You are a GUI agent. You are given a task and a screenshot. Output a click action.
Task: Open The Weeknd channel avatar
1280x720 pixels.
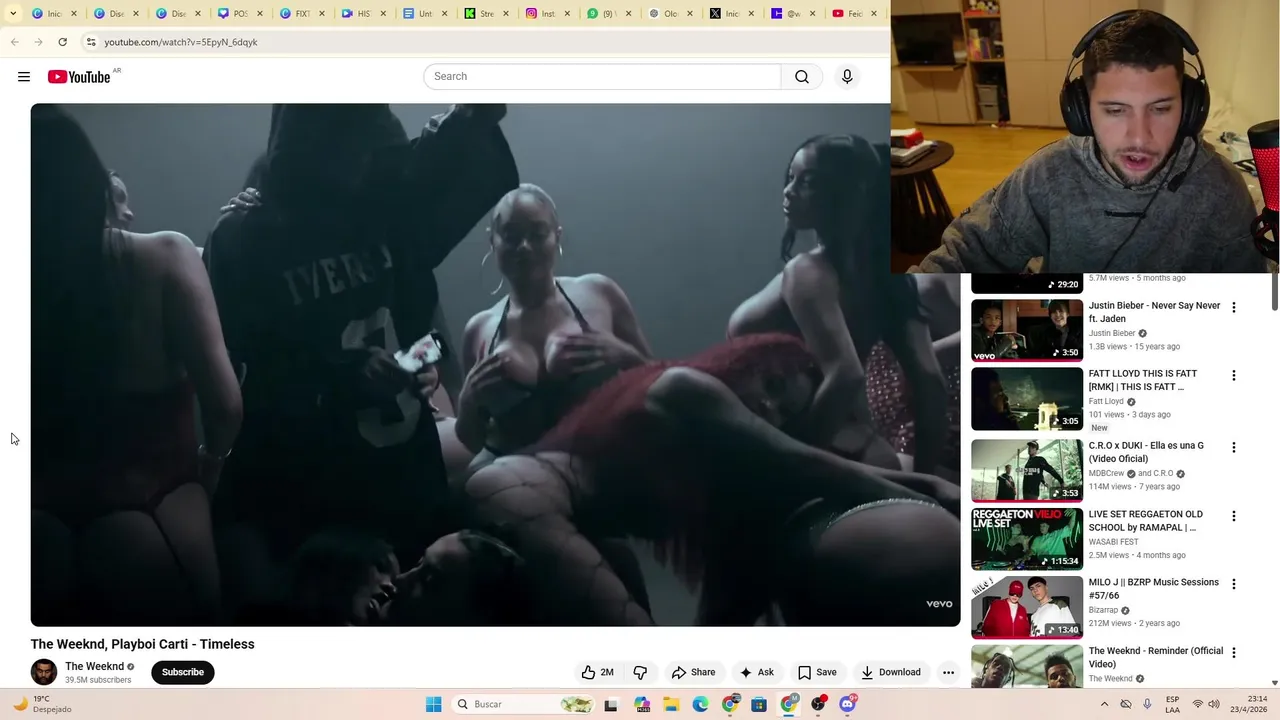[x=44, y=672]
